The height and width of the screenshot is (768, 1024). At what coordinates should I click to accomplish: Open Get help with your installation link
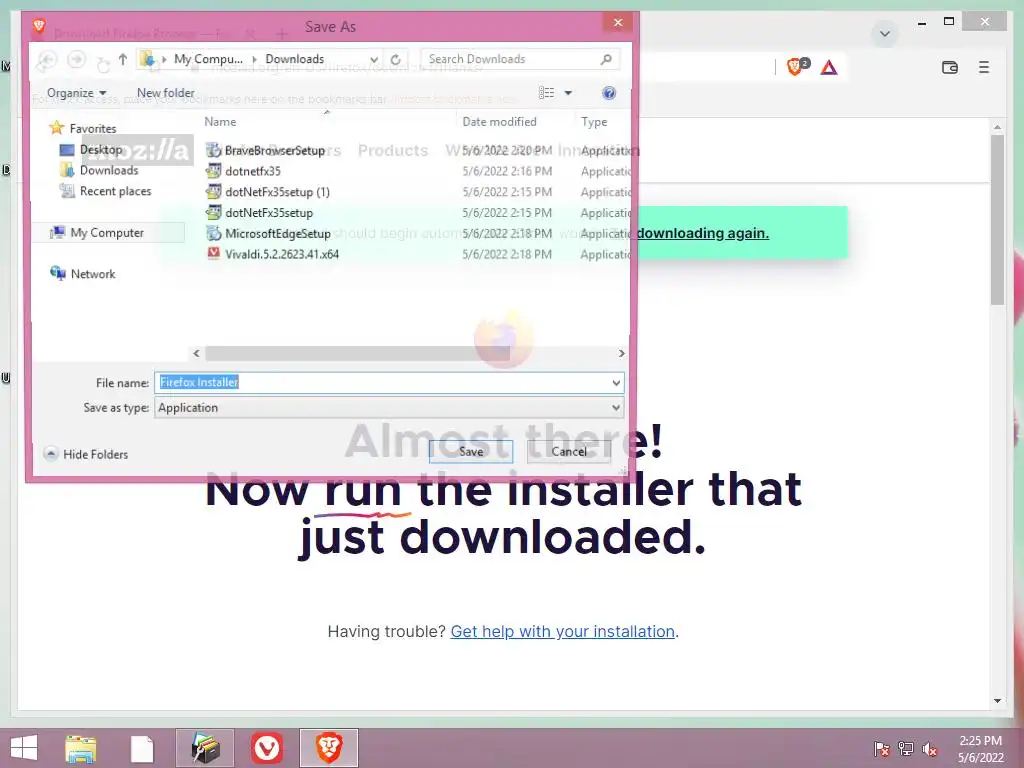coord(562,632)
